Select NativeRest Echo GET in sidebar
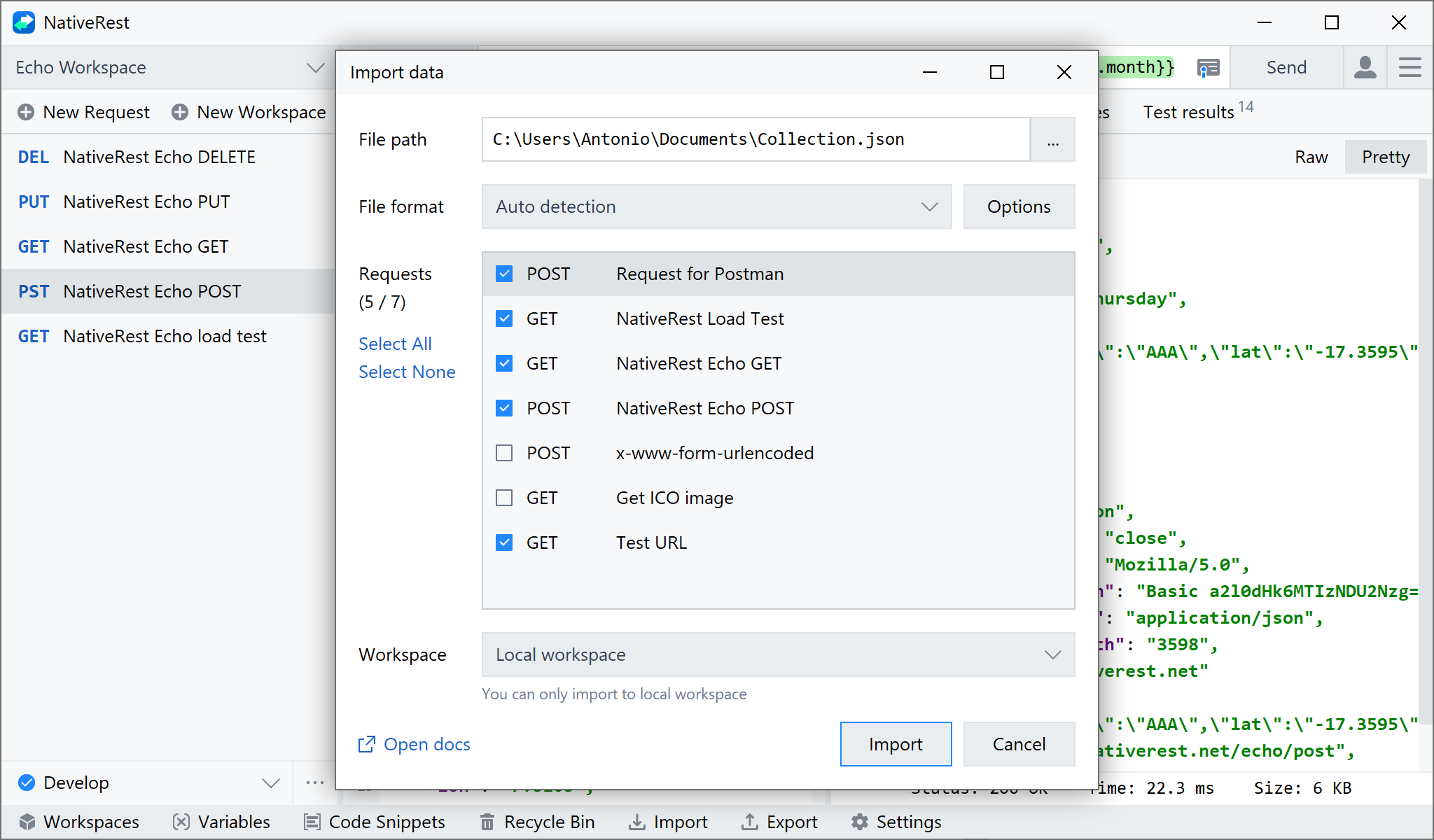 (x=168, y=246)
